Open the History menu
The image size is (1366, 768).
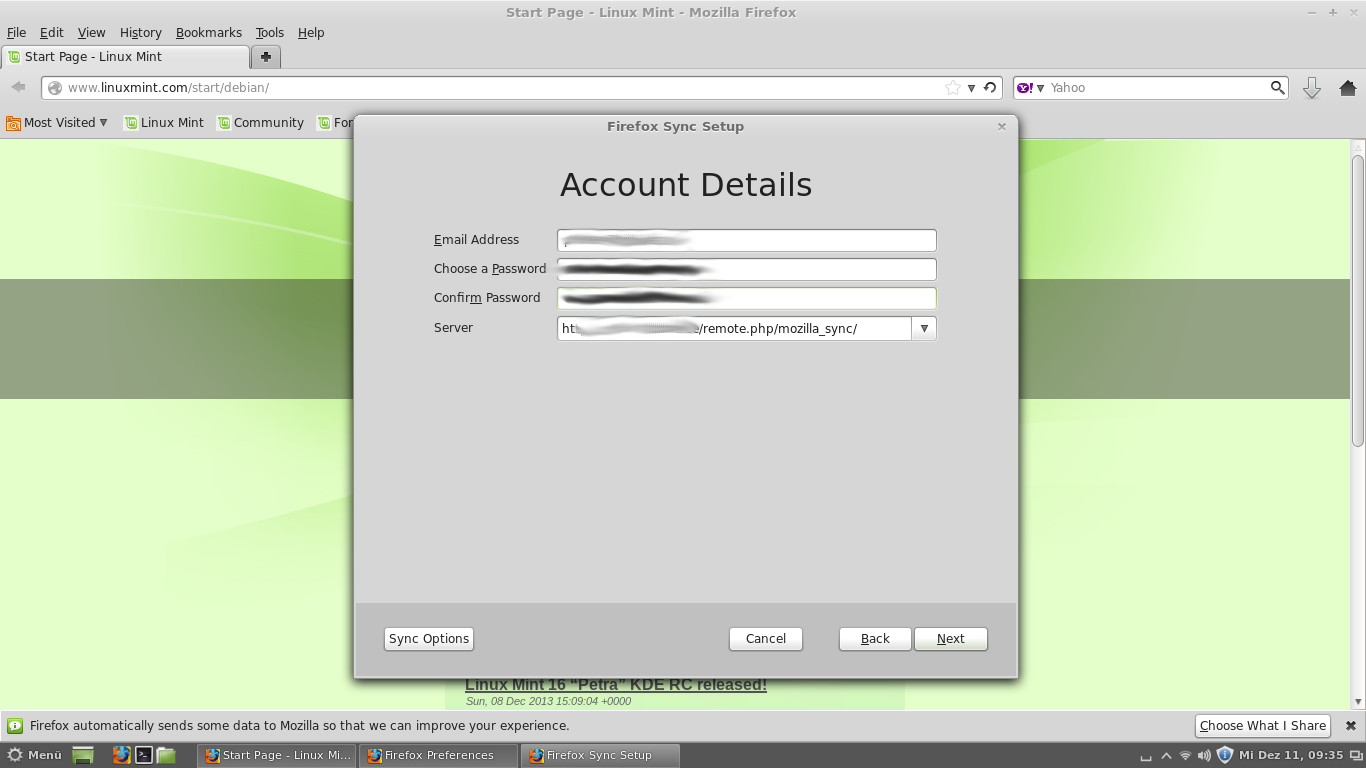[x=140, y=33]
